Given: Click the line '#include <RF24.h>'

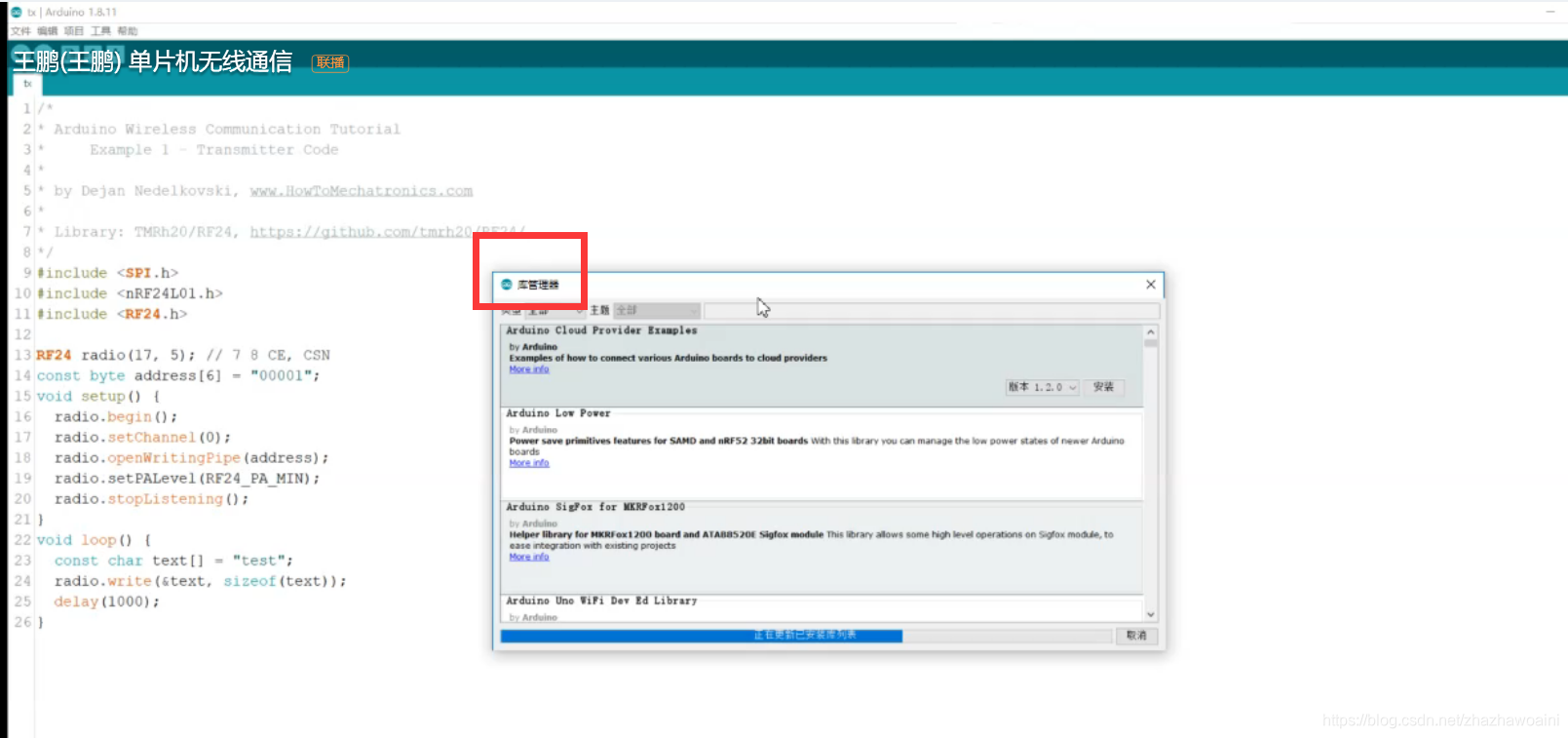Looking at the screenshot, I should pos(112,314).
